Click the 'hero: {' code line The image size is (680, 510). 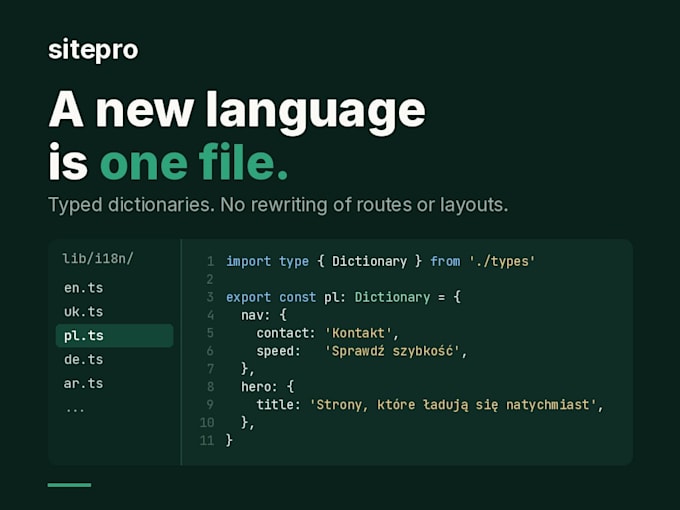click(x=268, y=386)
